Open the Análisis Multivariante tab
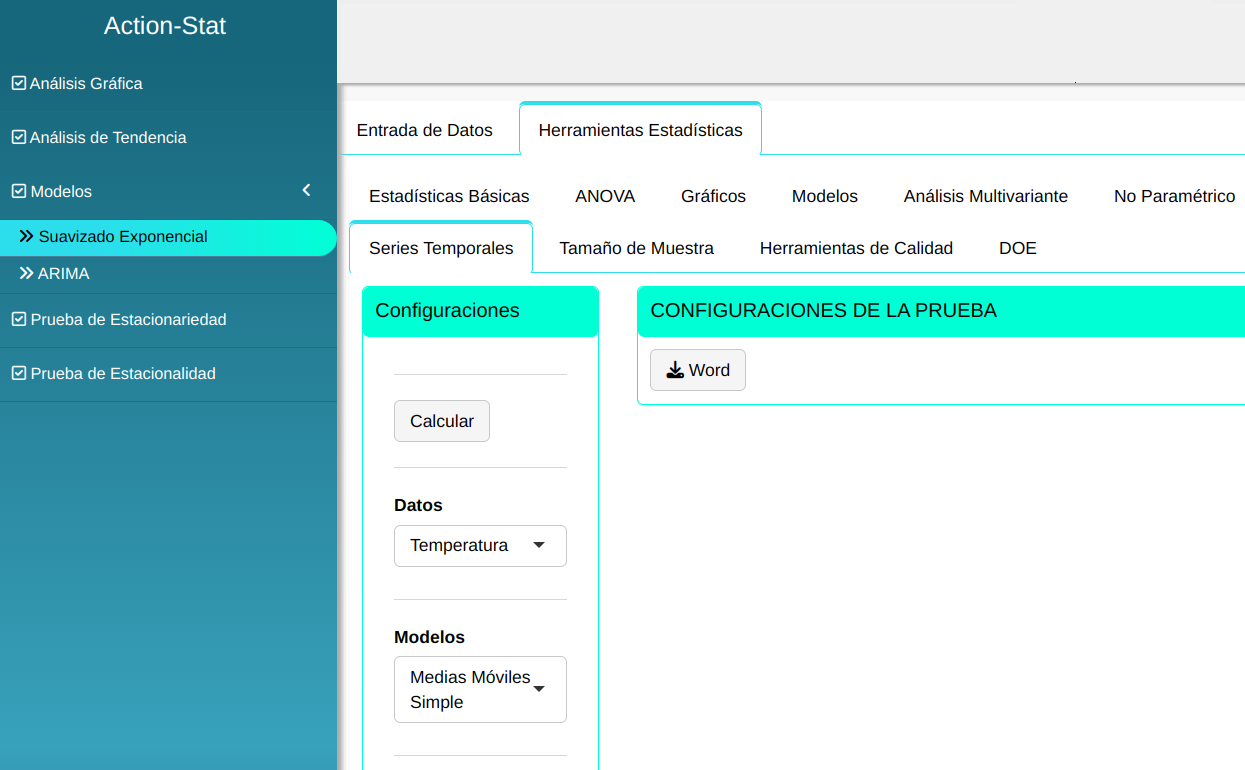This screenshot has height=770, width=1245. pos(985,197)
